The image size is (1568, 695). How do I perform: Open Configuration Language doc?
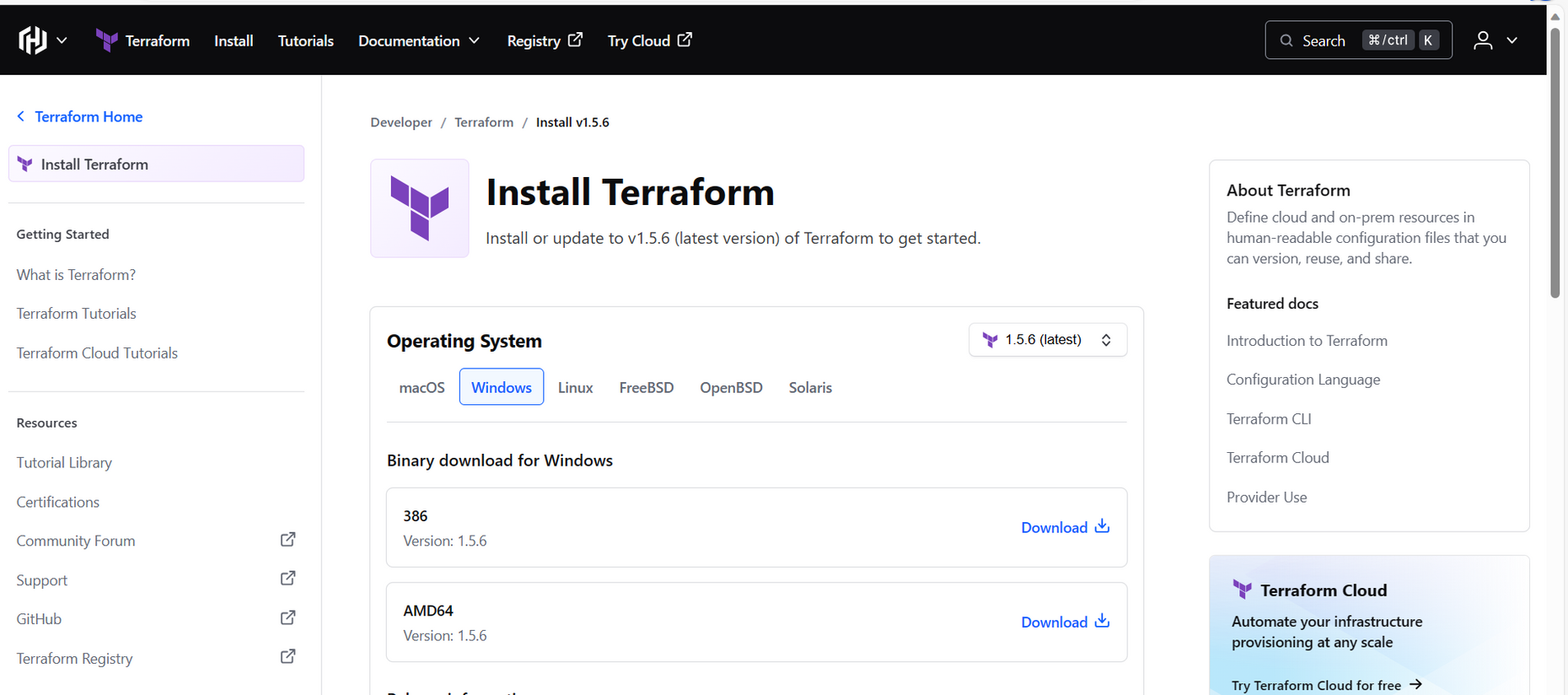pos(1303,380)
